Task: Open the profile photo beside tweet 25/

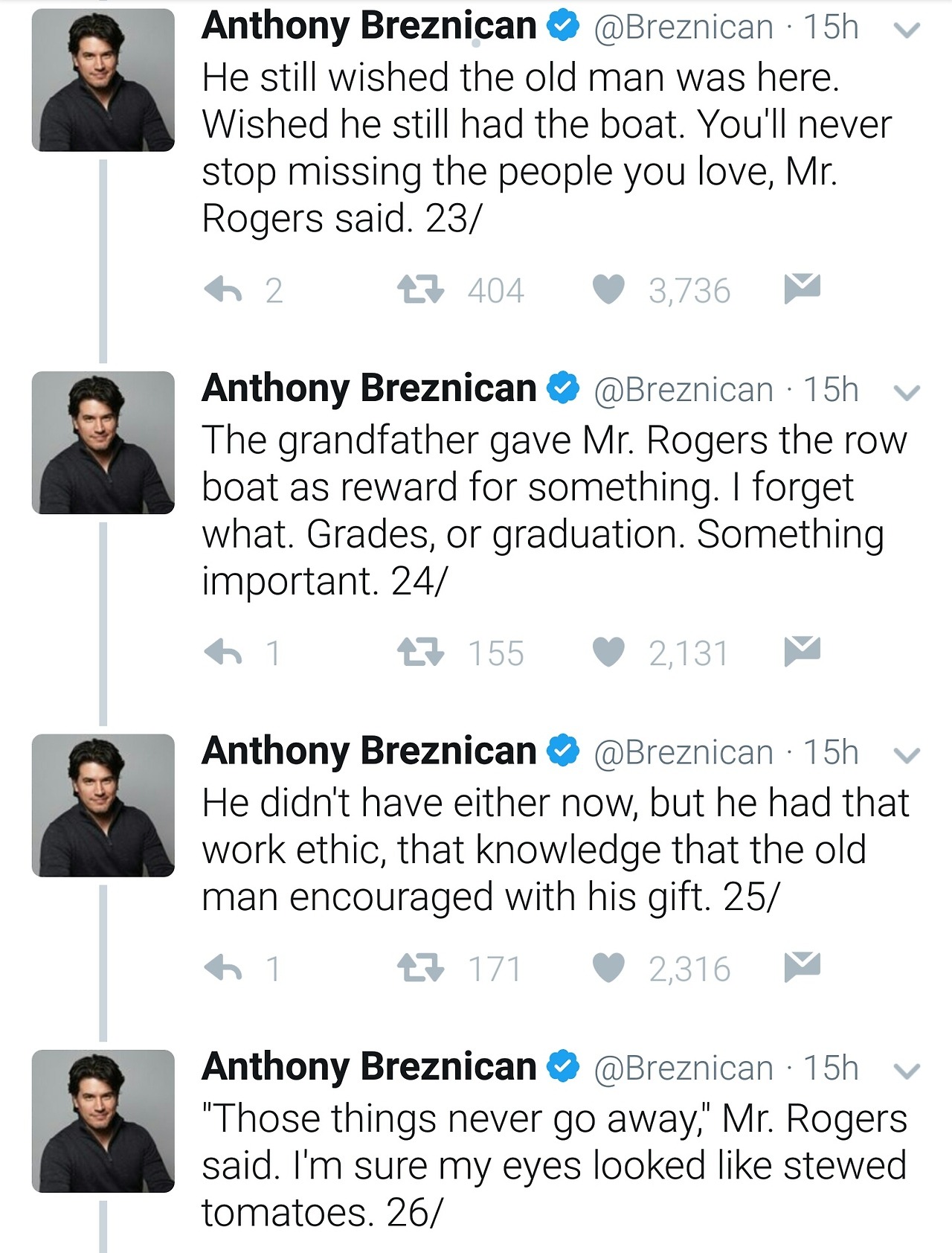Action: coord(103,805)
